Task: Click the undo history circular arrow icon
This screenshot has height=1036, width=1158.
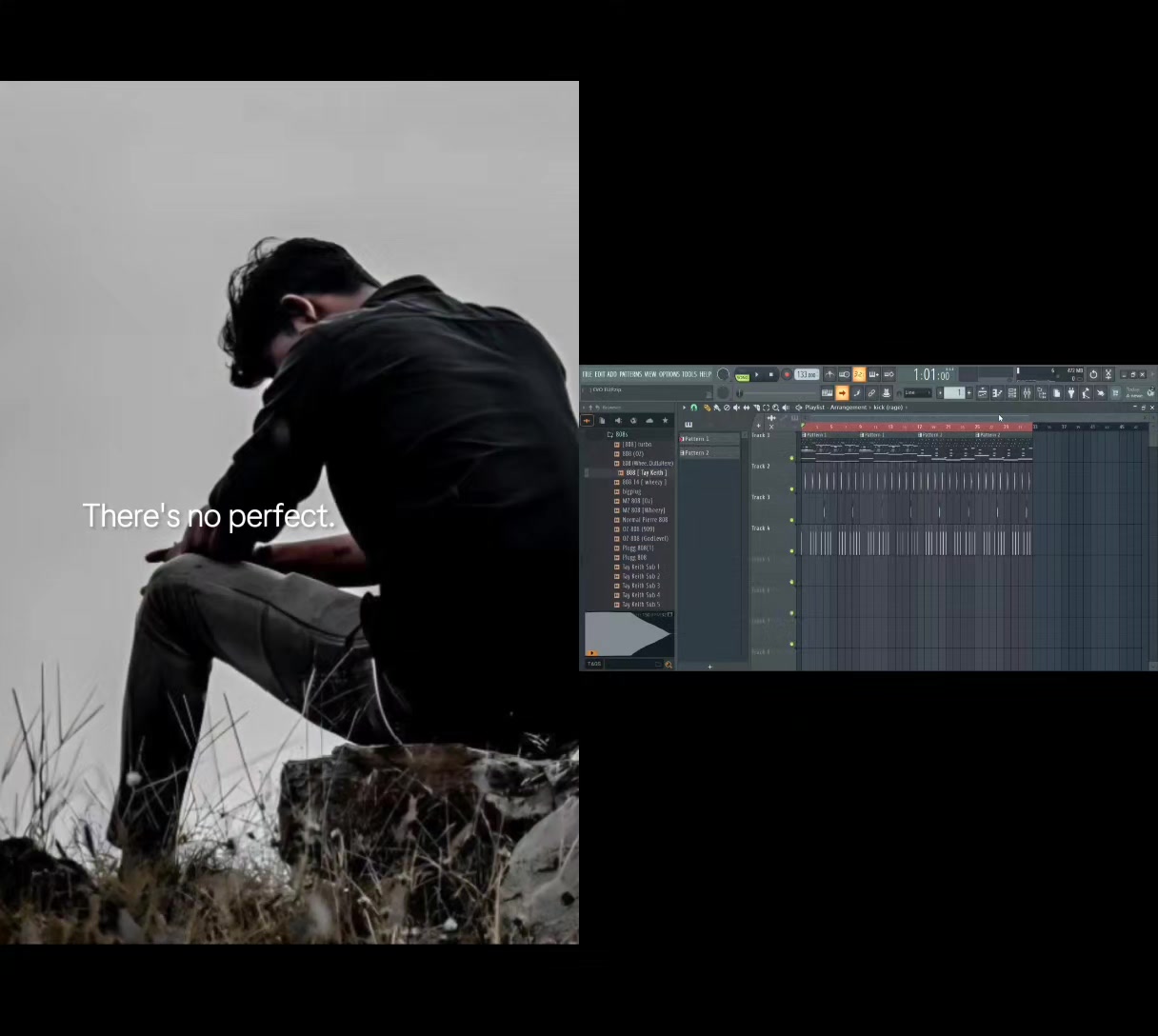Action: (x=1093, y=374)
